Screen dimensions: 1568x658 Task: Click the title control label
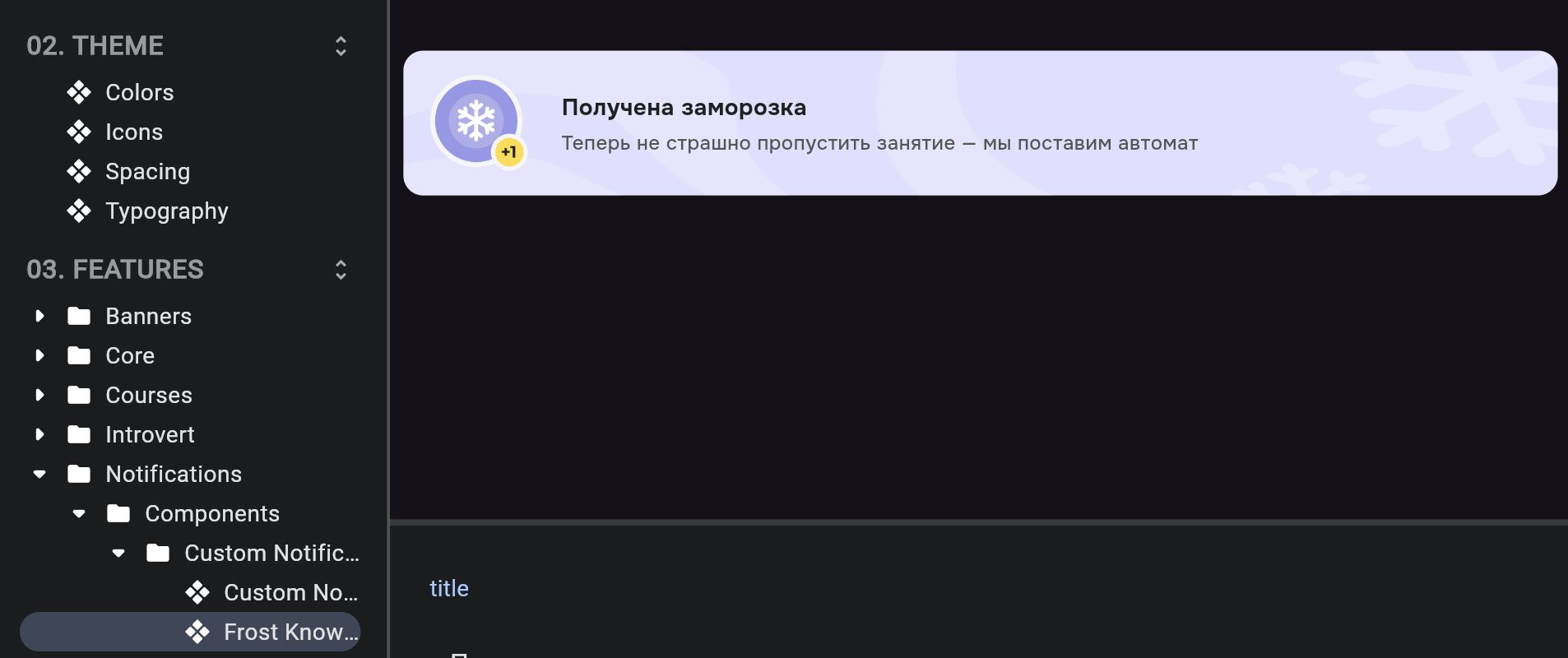[x=449, y=588]
